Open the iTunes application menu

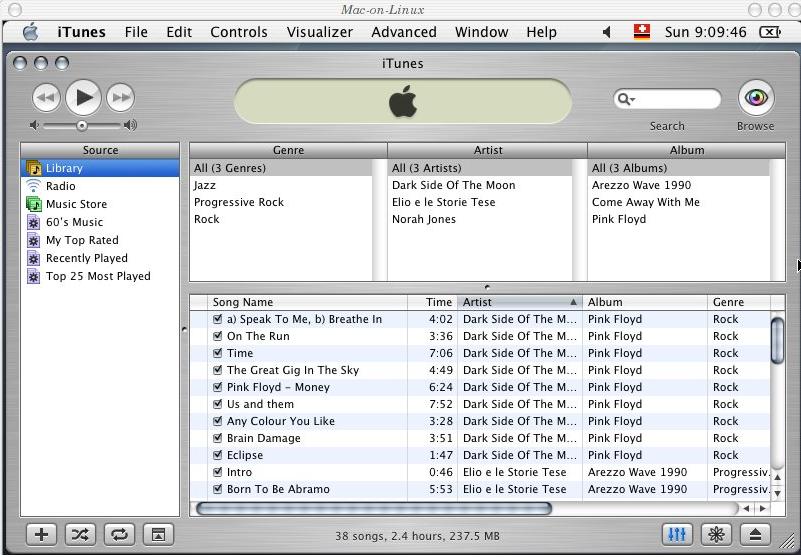pyautogui.click(x=81, y=32)
